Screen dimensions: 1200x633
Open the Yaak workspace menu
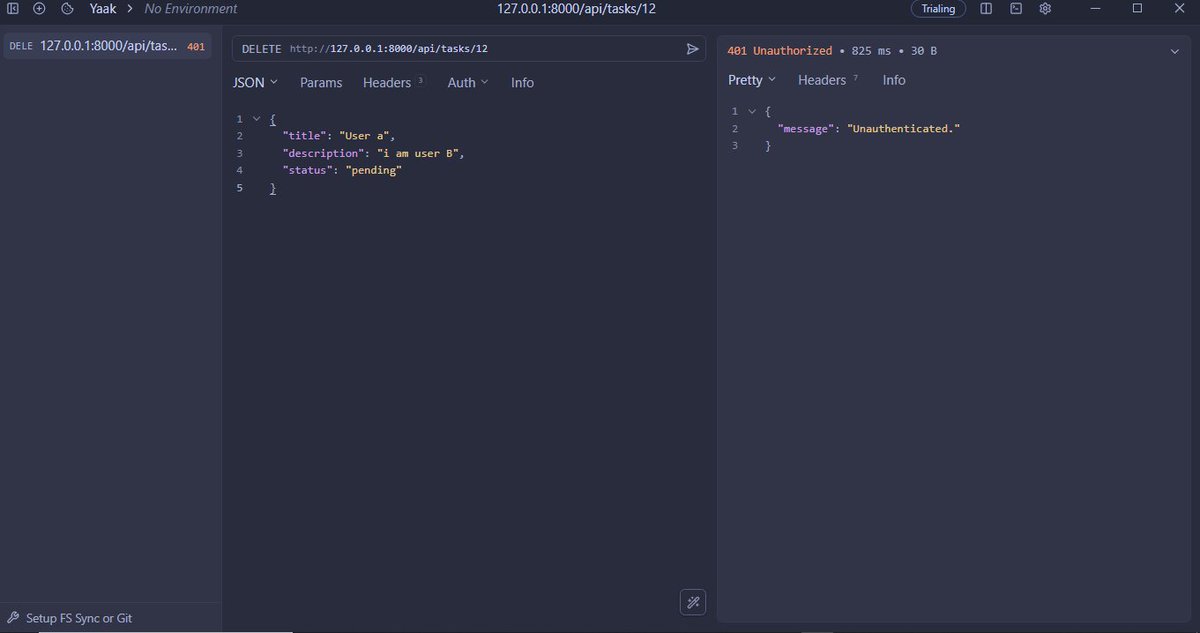(105, 9)
